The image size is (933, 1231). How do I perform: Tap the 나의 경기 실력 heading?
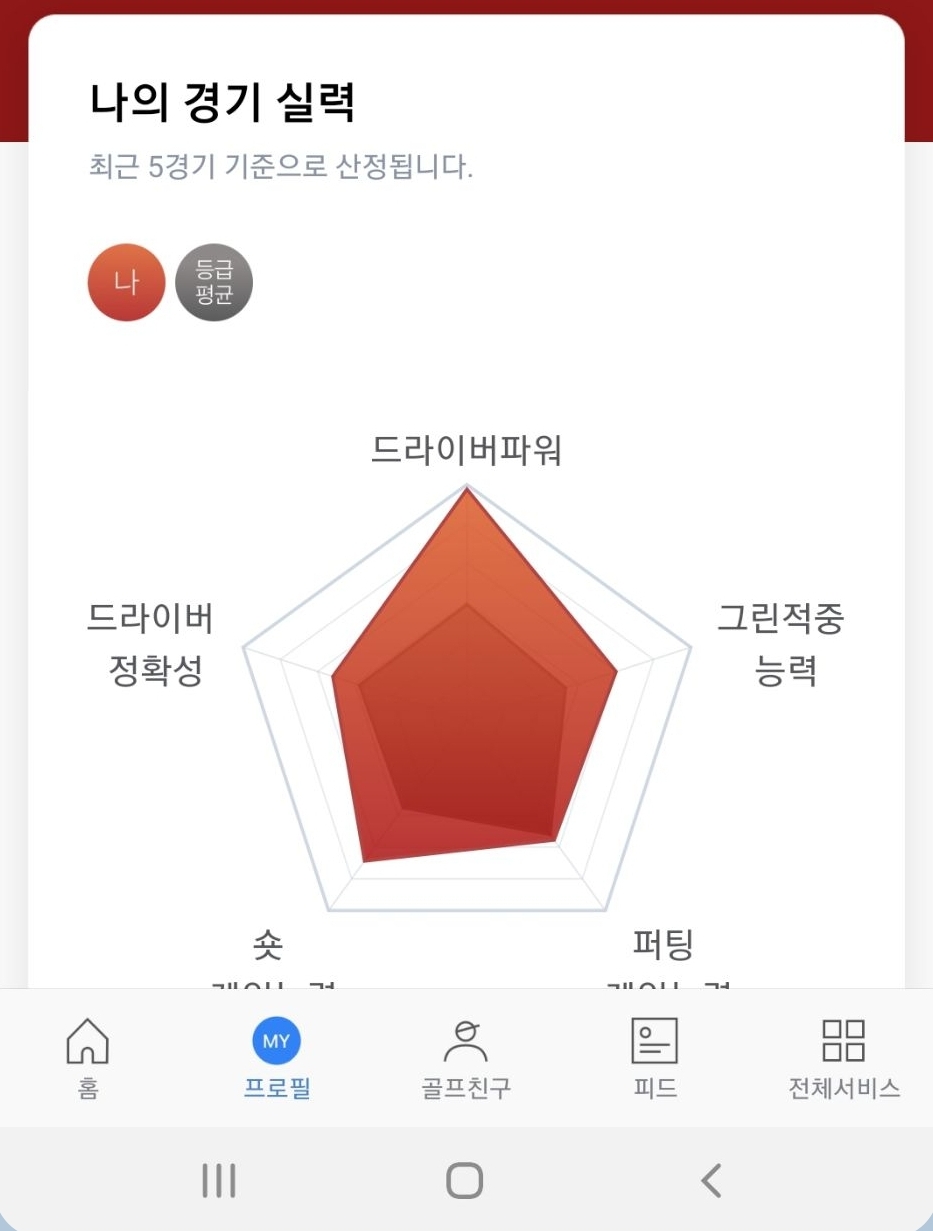click(222, 103)
